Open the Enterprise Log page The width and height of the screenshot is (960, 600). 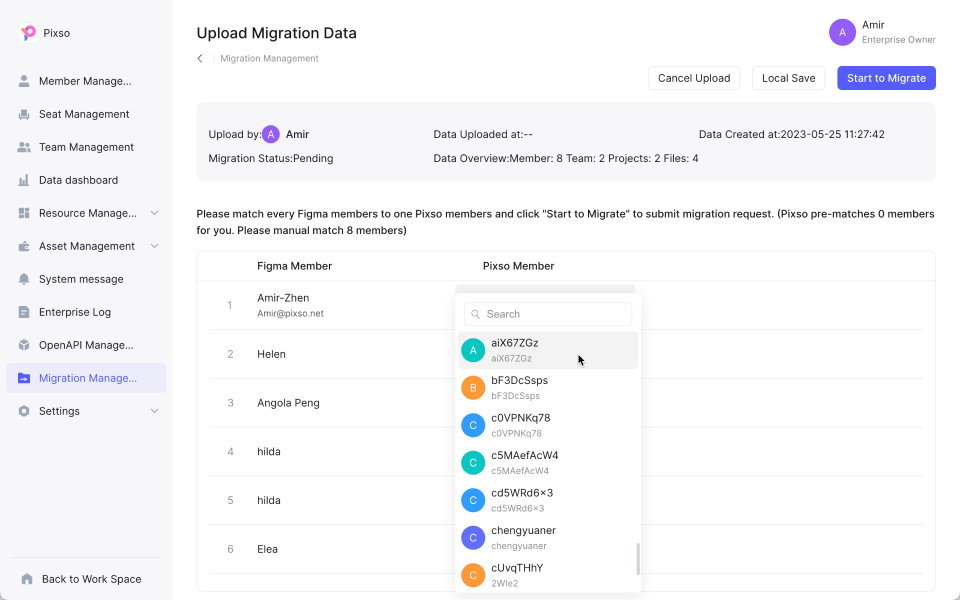(x=86, y=312)
